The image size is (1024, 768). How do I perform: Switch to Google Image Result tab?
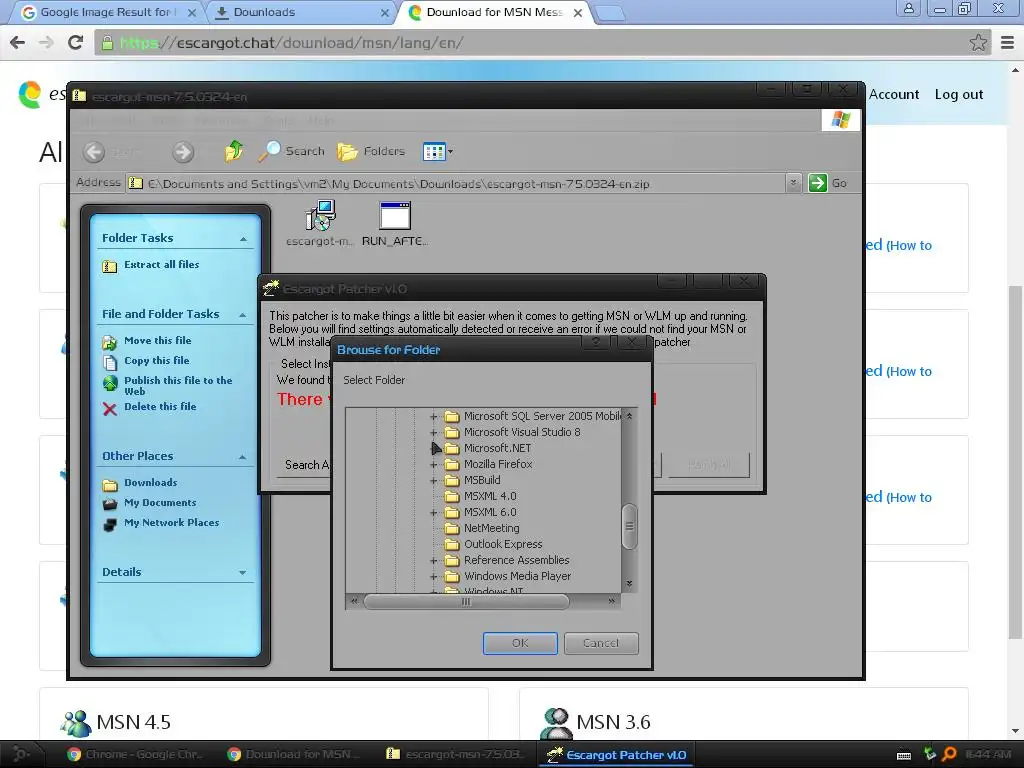pos(108,12)
